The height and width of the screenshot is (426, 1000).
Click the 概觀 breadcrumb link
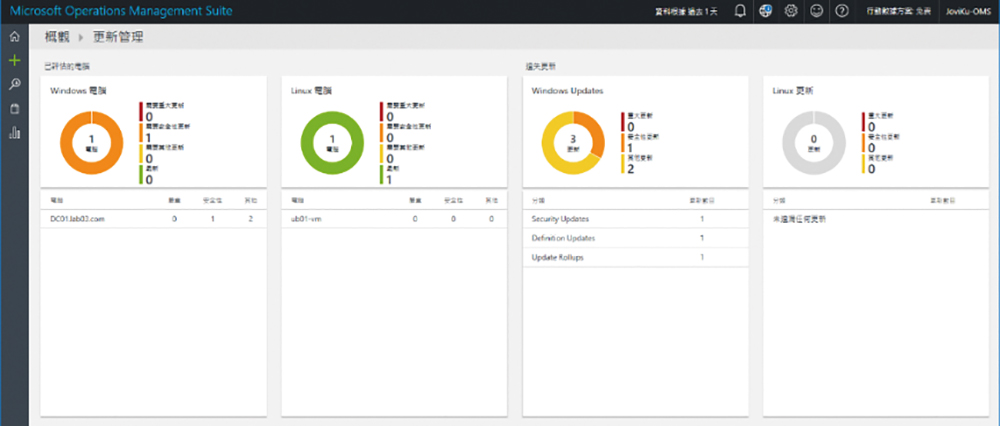(57, 37)
